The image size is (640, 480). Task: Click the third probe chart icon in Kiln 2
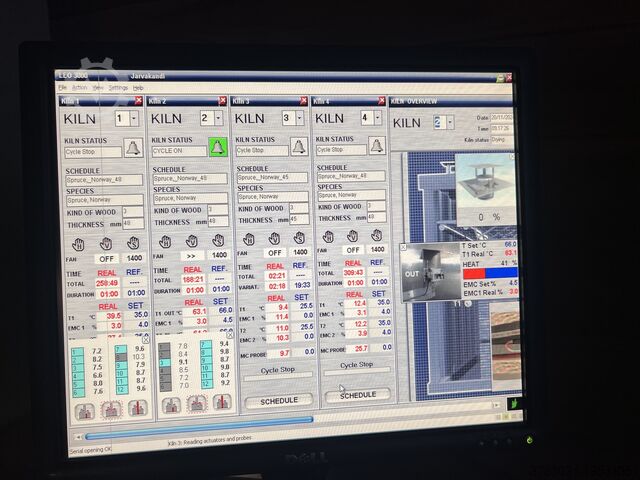(x=222, y=403)
